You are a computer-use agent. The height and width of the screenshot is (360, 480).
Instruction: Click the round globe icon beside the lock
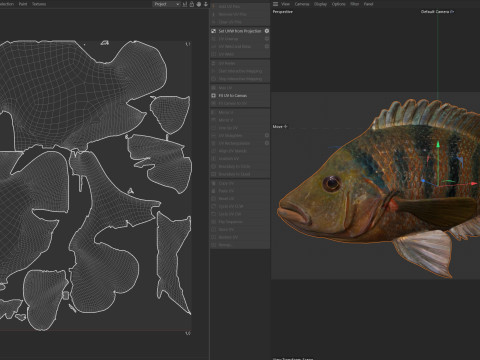[x=199, y=4]
